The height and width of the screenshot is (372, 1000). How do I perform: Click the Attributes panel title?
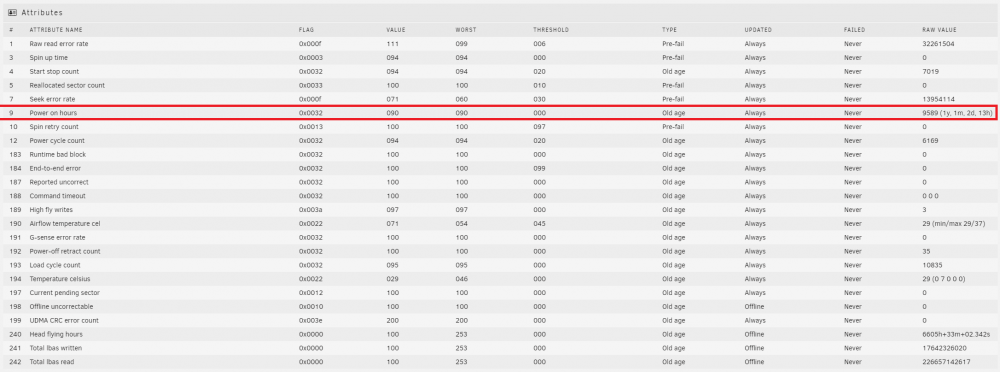pos(42,13)
